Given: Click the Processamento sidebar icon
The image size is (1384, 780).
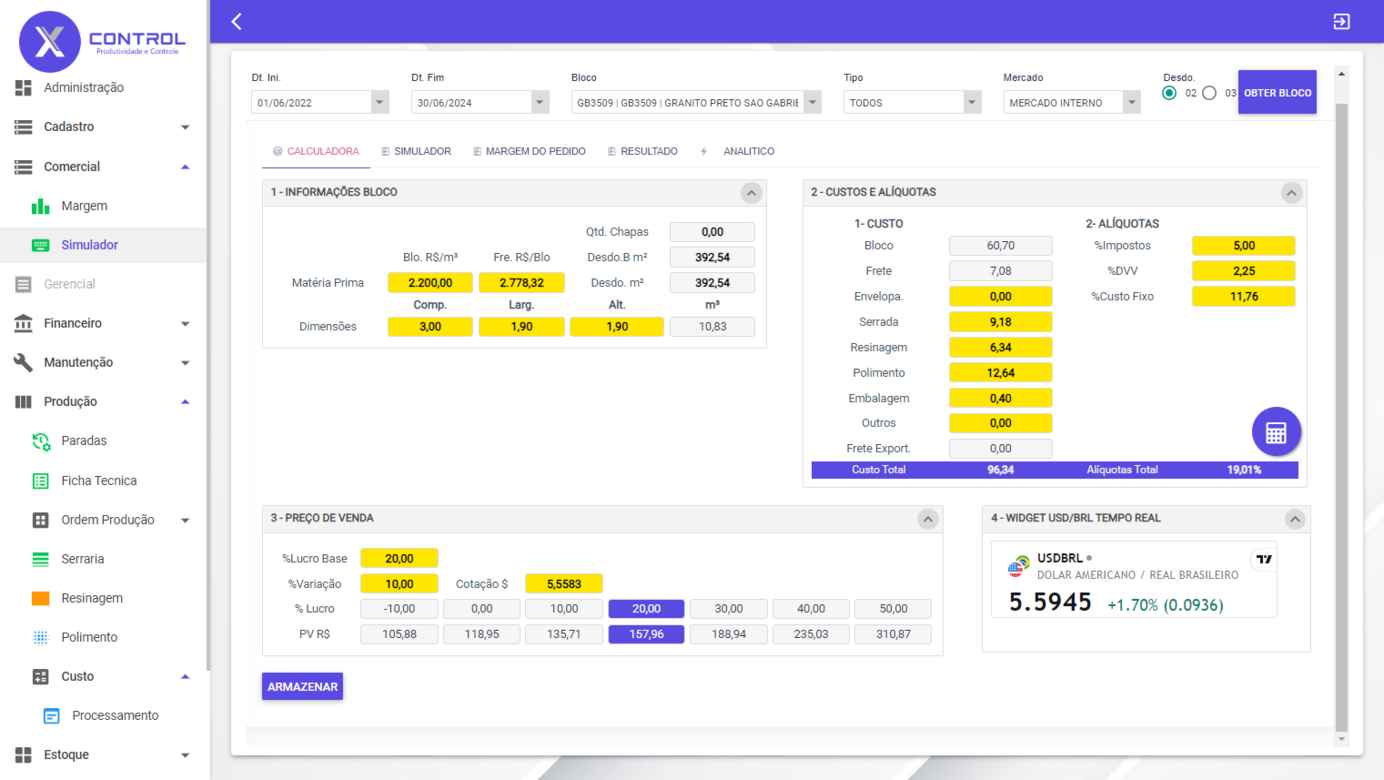Looking at the screenshot, I should click(51, 716).
